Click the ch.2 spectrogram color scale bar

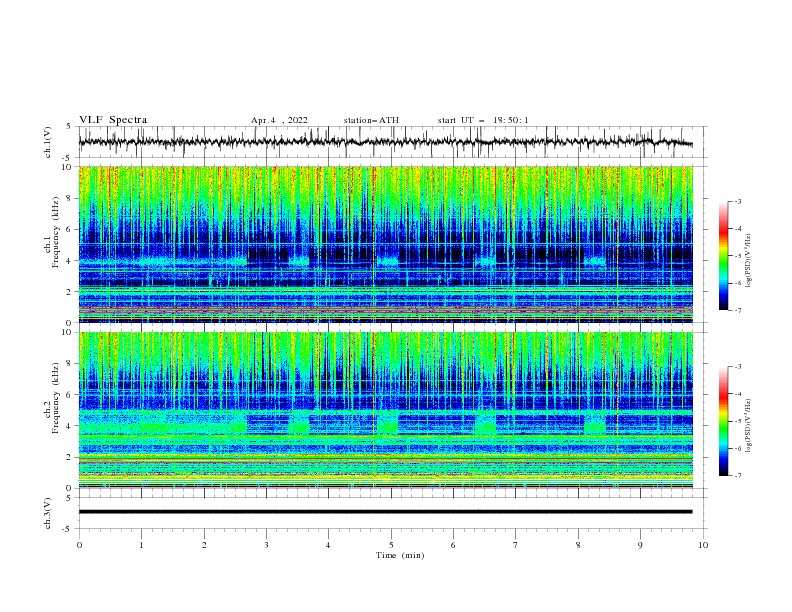coord(723,421)
